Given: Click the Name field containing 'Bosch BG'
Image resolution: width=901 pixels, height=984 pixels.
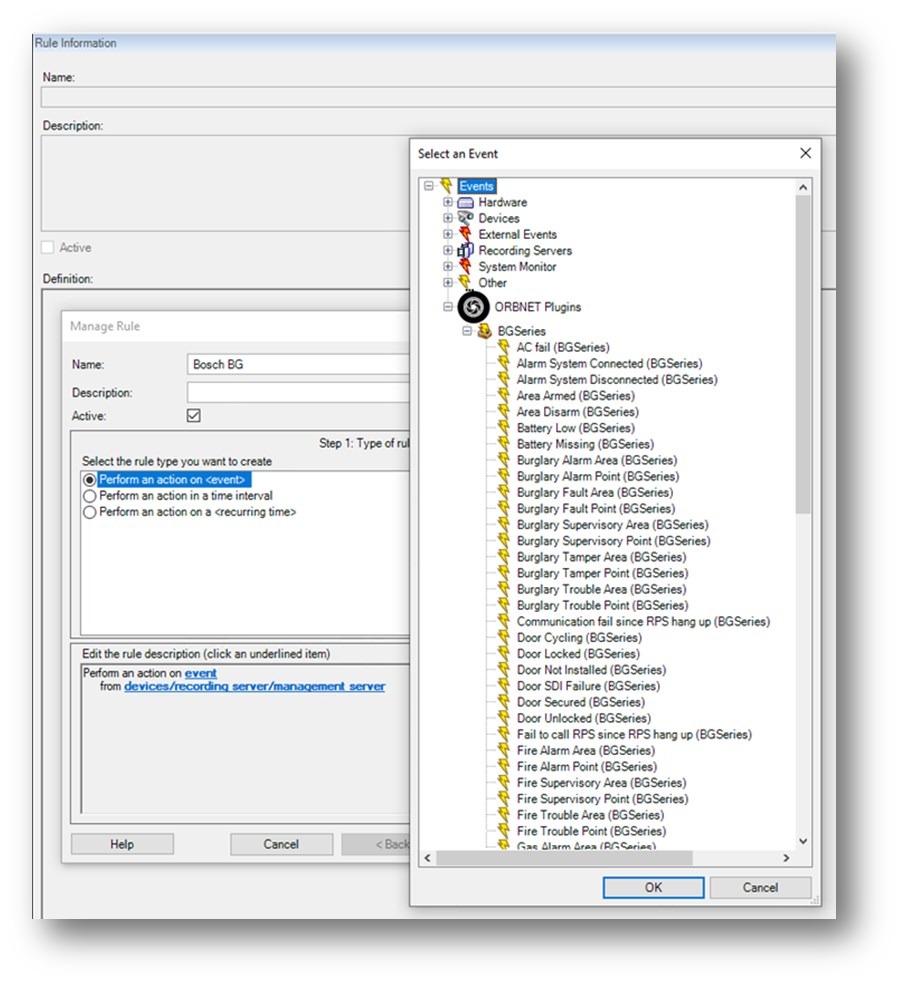Looking at the screenshot, I should coord(299,365).
